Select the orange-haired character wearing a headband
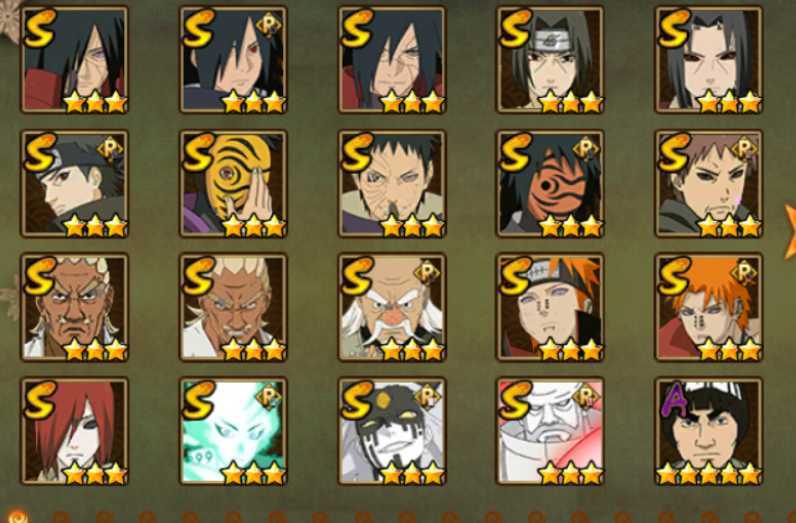The height and width of the screenshot is (523, 796). [x=550, y=307]
